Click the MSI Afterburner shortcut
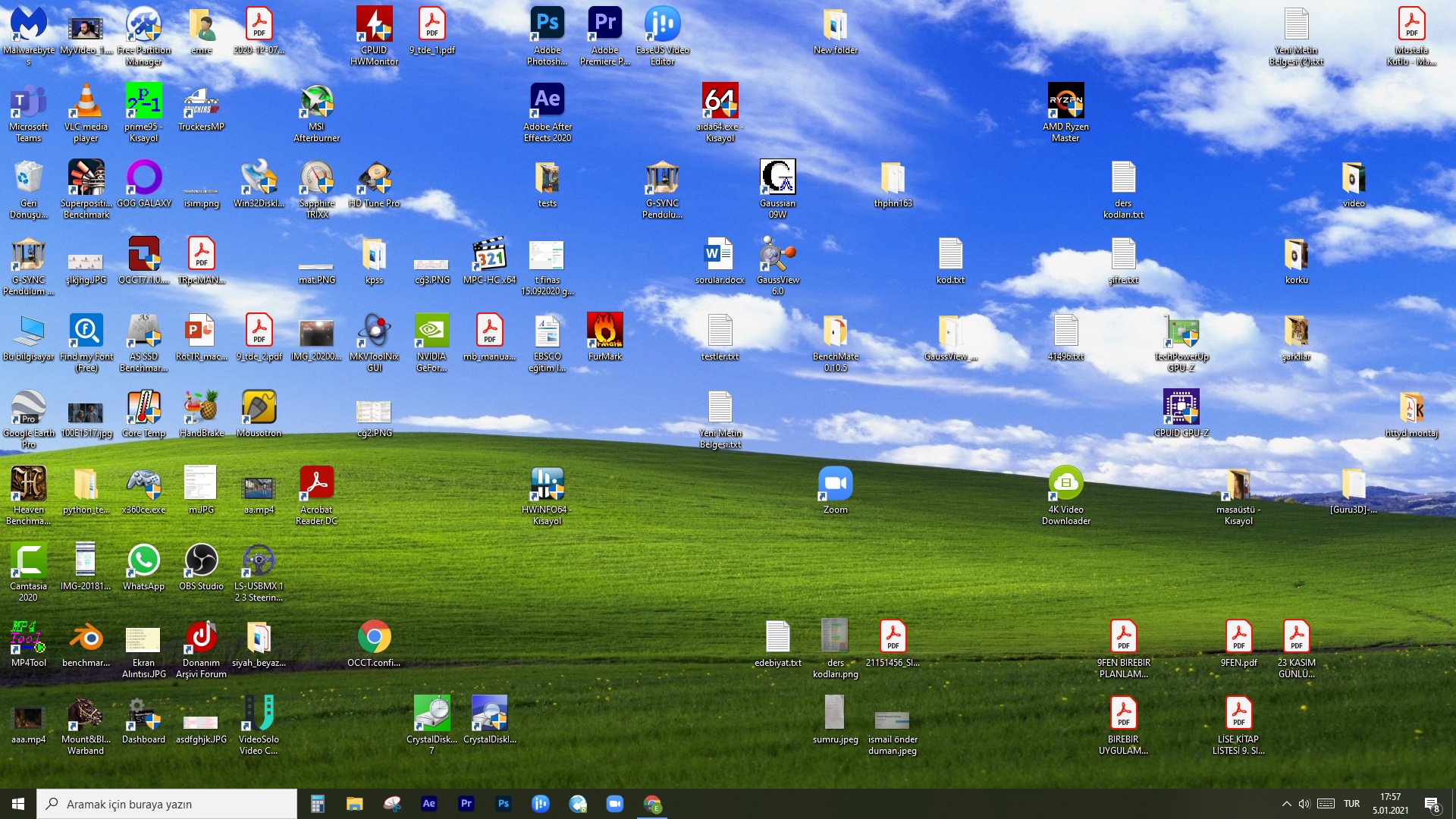Image resolution: width=1456 pixels, height=819 pixels. click(316, 101)
